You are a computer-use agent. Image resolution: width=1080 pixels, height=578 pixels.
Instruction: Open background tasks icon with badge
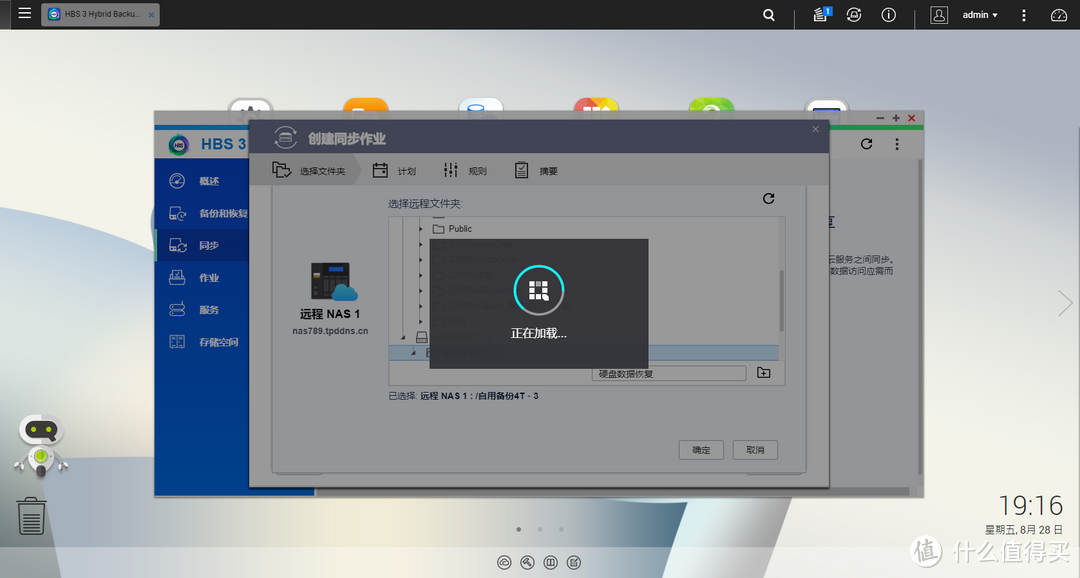[821, 14]
